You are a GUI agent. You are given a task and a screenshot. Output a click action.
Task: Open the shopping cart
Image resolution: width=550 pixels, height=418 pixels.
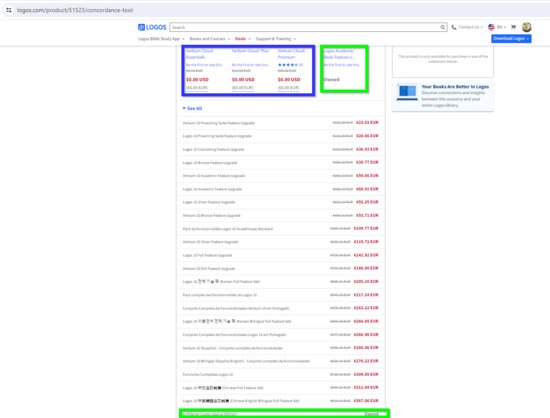click(513, 27)
